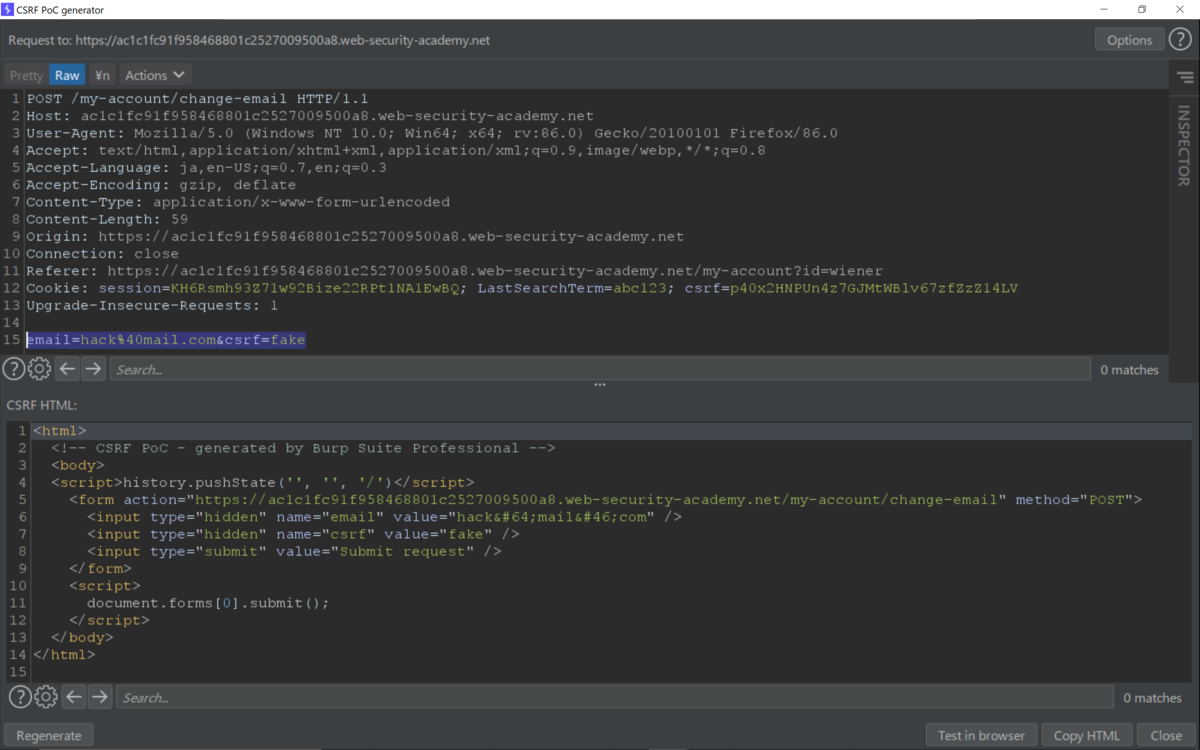Go to next match in CSRF HTML search
The height and width of the screenshot is (750, 1200).
click(100, 697)
